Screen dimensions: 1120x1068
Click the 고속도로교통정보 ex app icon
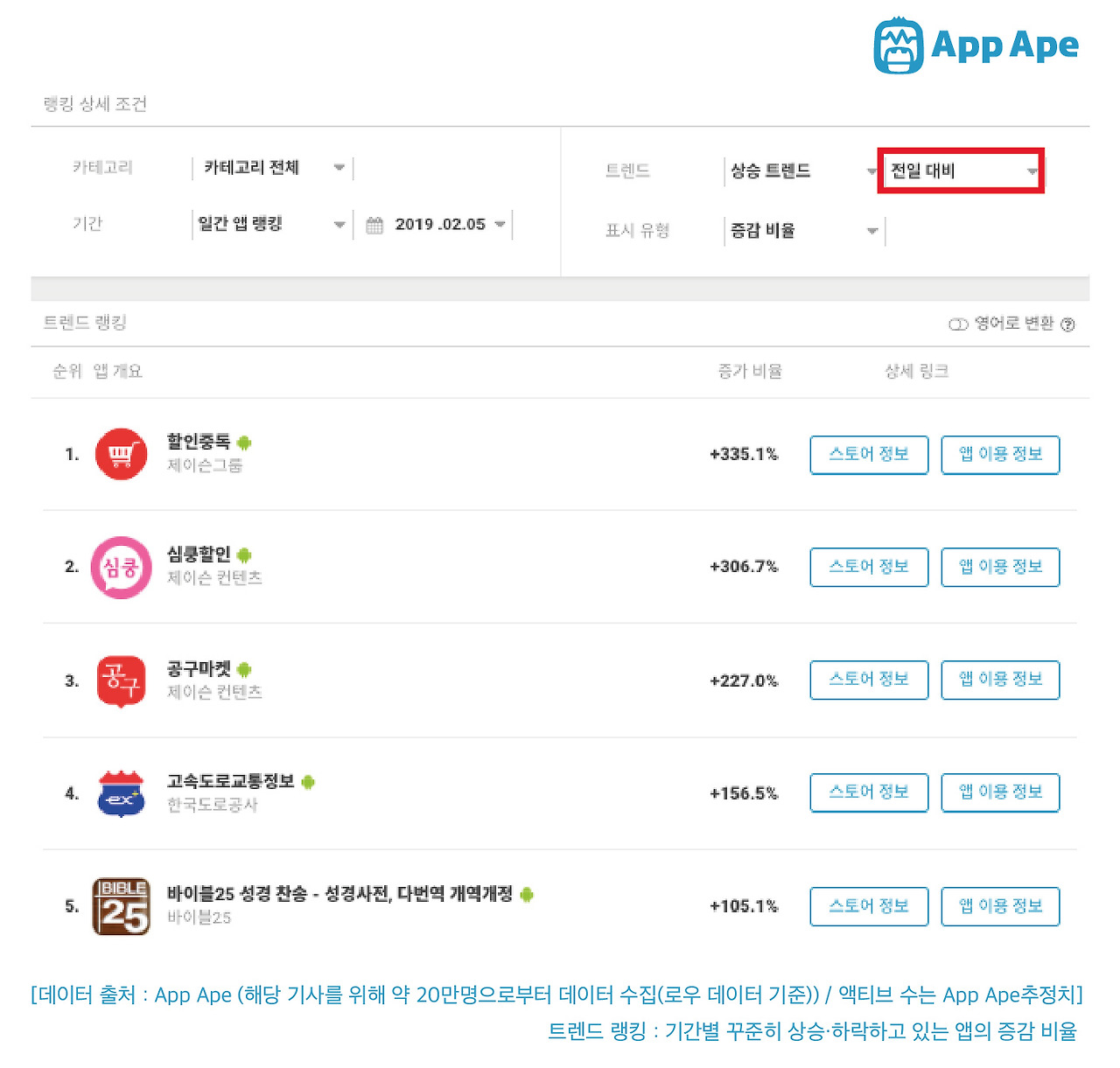click(121, 793)
